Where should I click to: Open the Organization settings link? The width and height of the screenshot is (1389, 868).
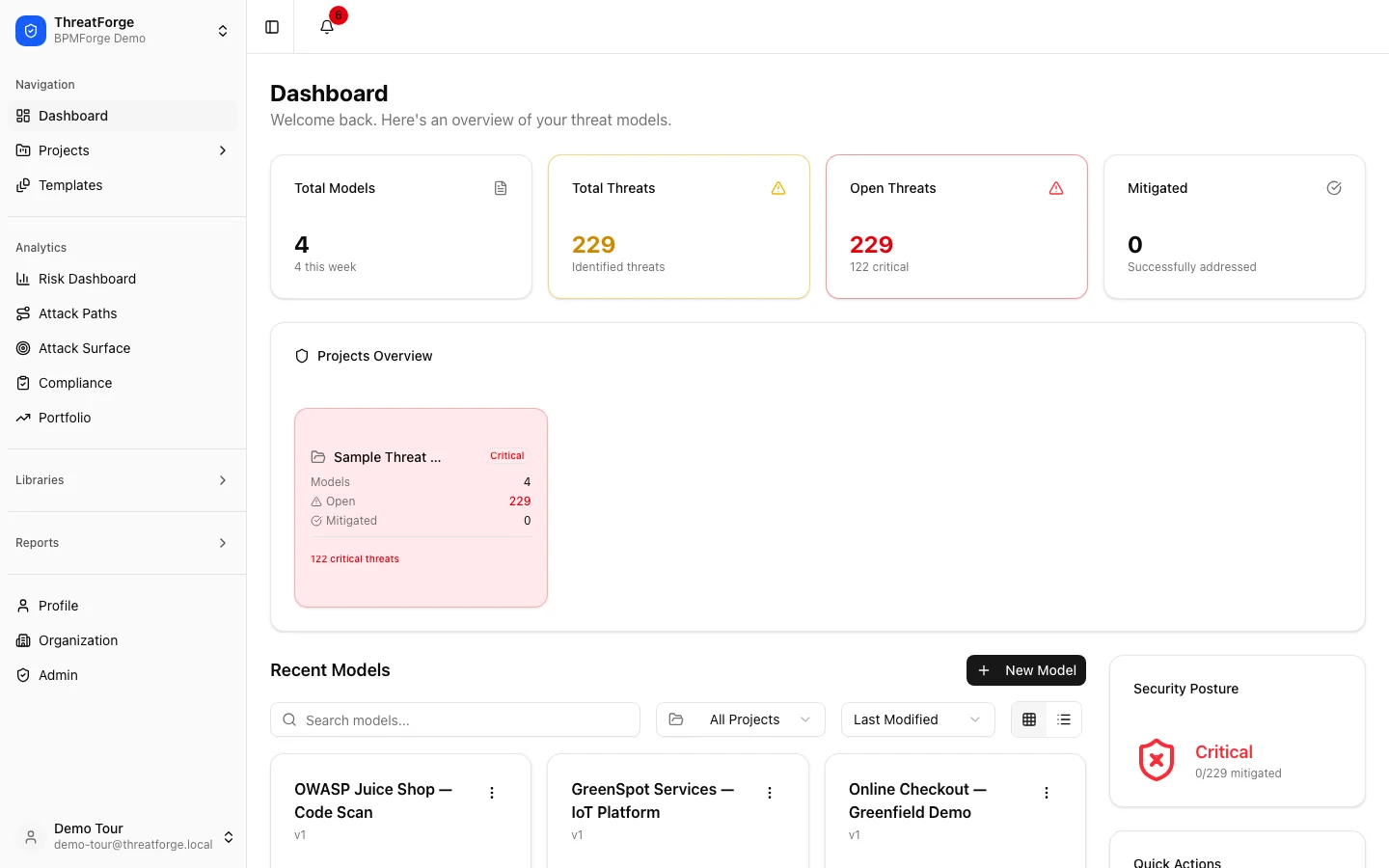[123, 640]
